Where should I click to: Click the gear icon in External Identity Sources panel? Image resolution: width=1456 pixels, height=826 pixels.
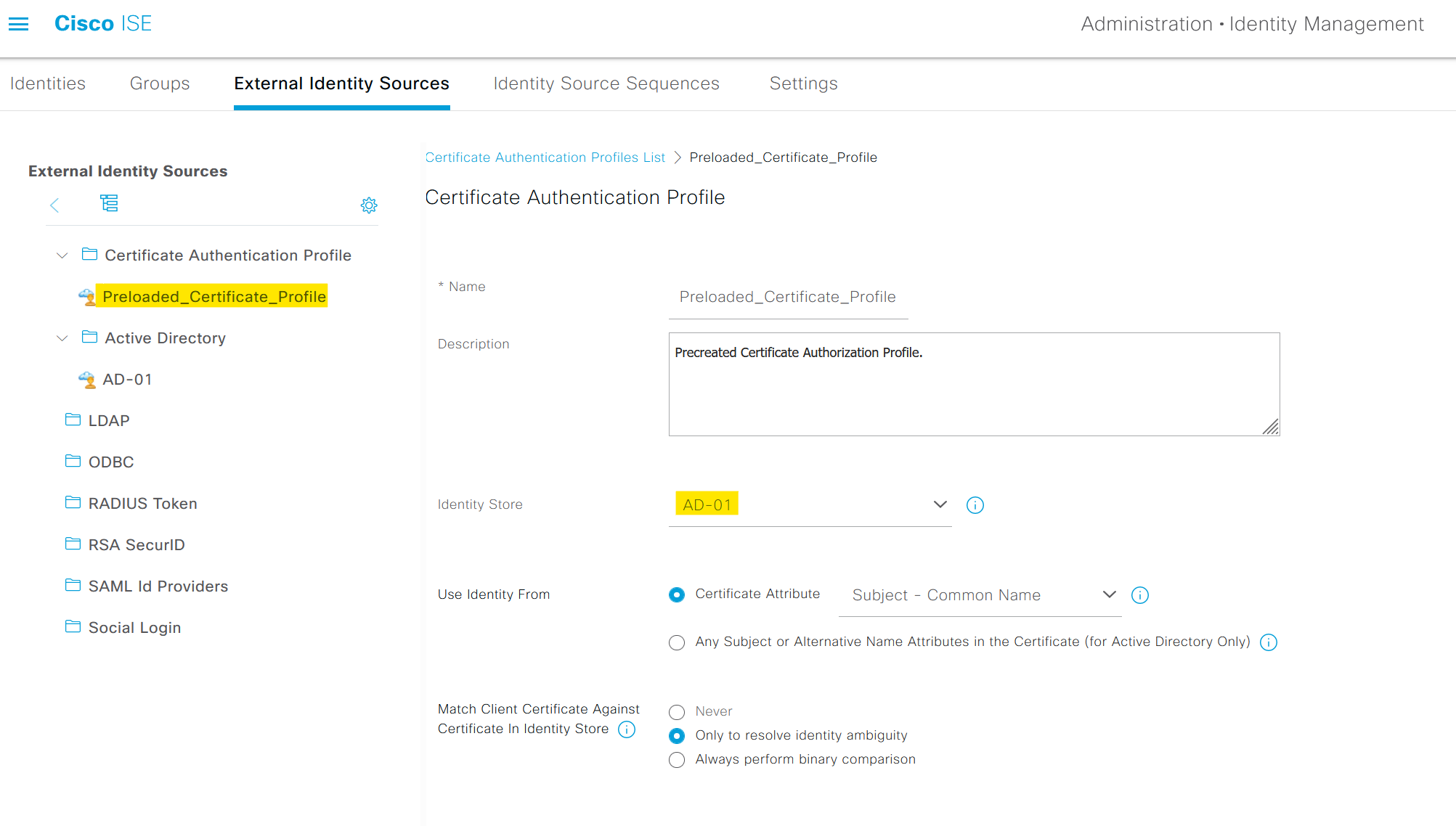pyautogui.click(x=369, y=205)
